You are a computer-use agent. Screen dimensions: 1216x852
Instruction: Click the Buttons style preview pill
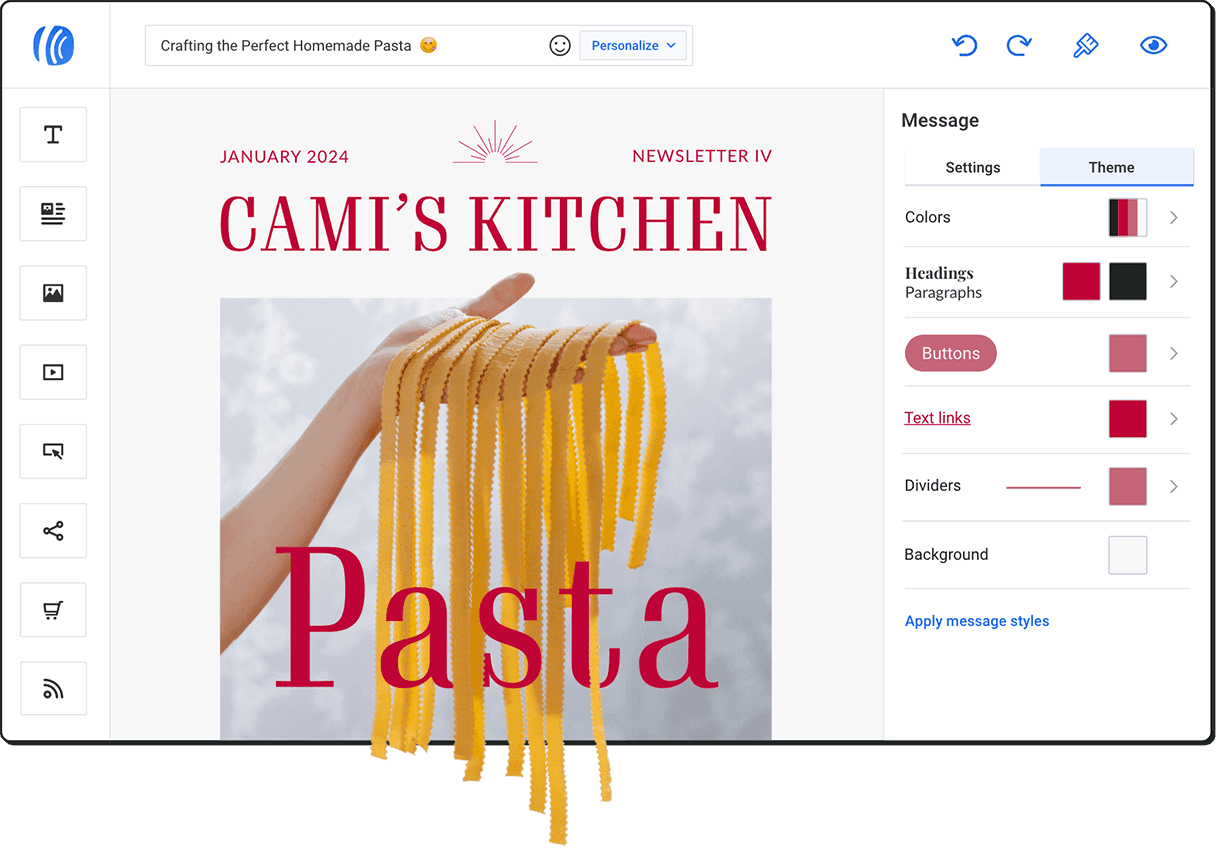951,353
